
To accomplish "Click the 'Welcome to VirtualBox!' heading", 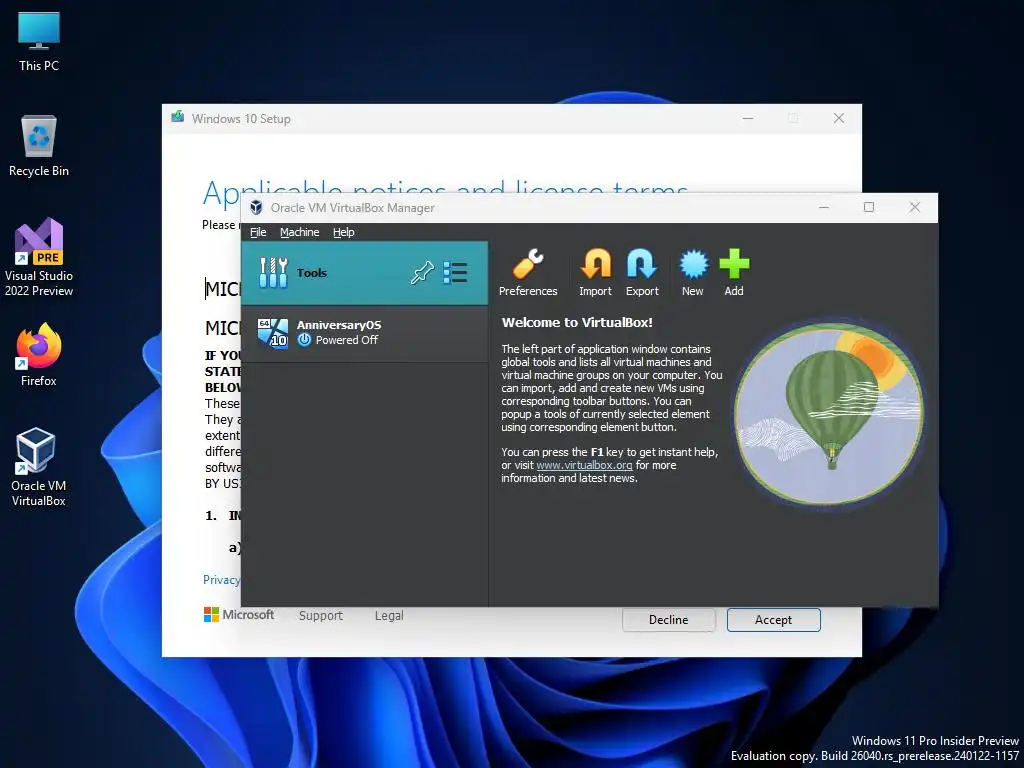I will point(577,323).
